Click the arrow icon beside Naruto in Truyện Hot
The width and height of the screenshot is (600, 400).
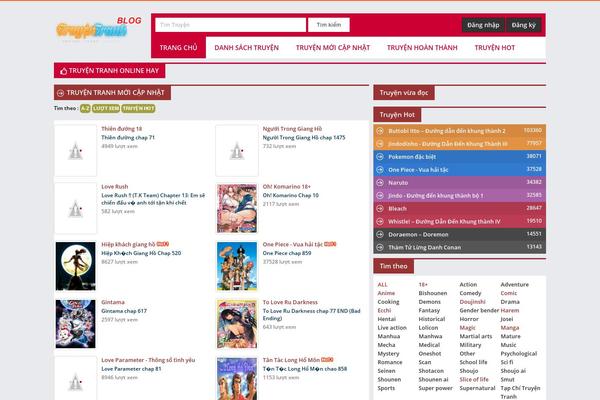pyautogui.click(x=380, y=183)
